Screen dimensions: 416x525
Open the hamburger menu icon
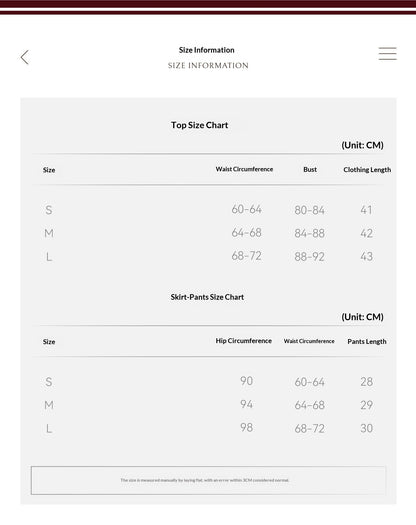[x=388, y=54]
